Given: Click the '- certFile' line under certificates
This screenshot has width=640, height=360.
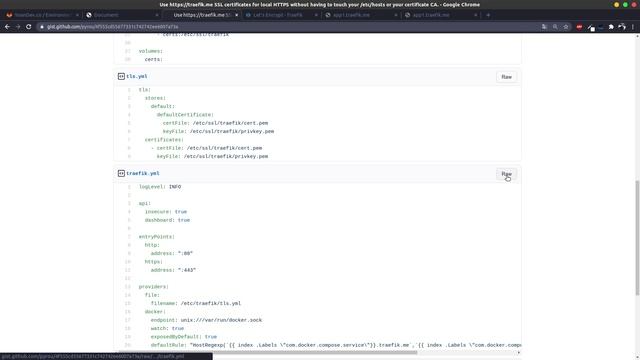Looking at the screenshot, I should [207, 148].
